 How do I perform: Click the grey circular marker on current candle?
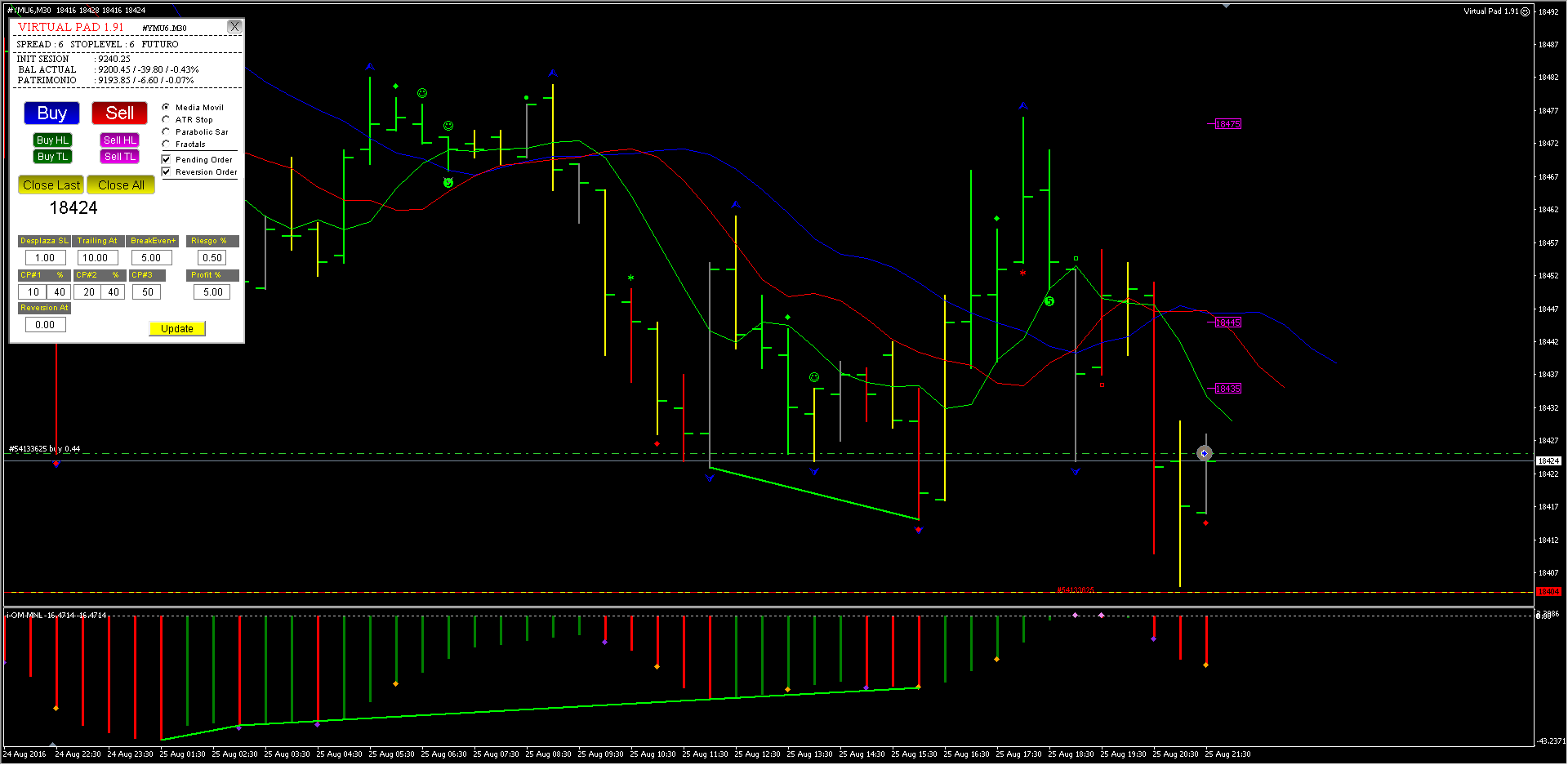coord(1205,453)
